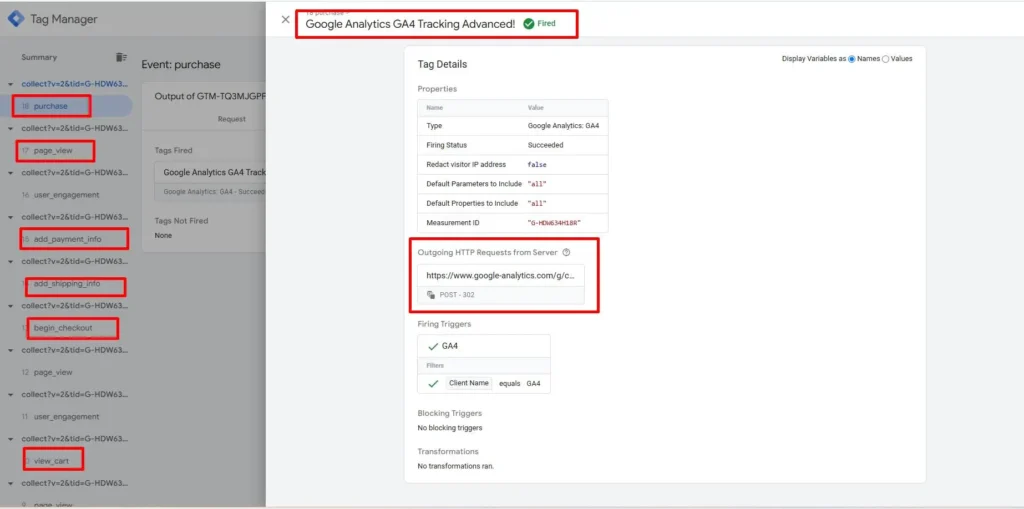
Task: Collapse collect group containing view_cart
Action: (x=10, y=439)
